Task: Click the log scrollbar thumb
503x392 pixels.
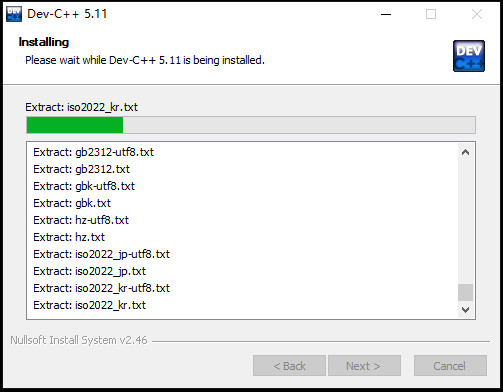Action: click(465, 292)
